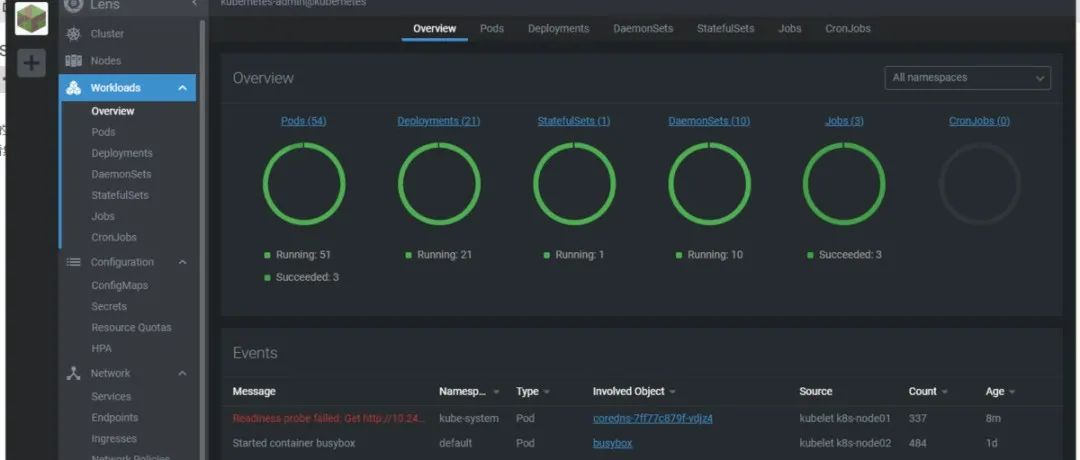Collapse the Configuration section chevron
This screenshot has height=460, width=1080.
[183, 262]
